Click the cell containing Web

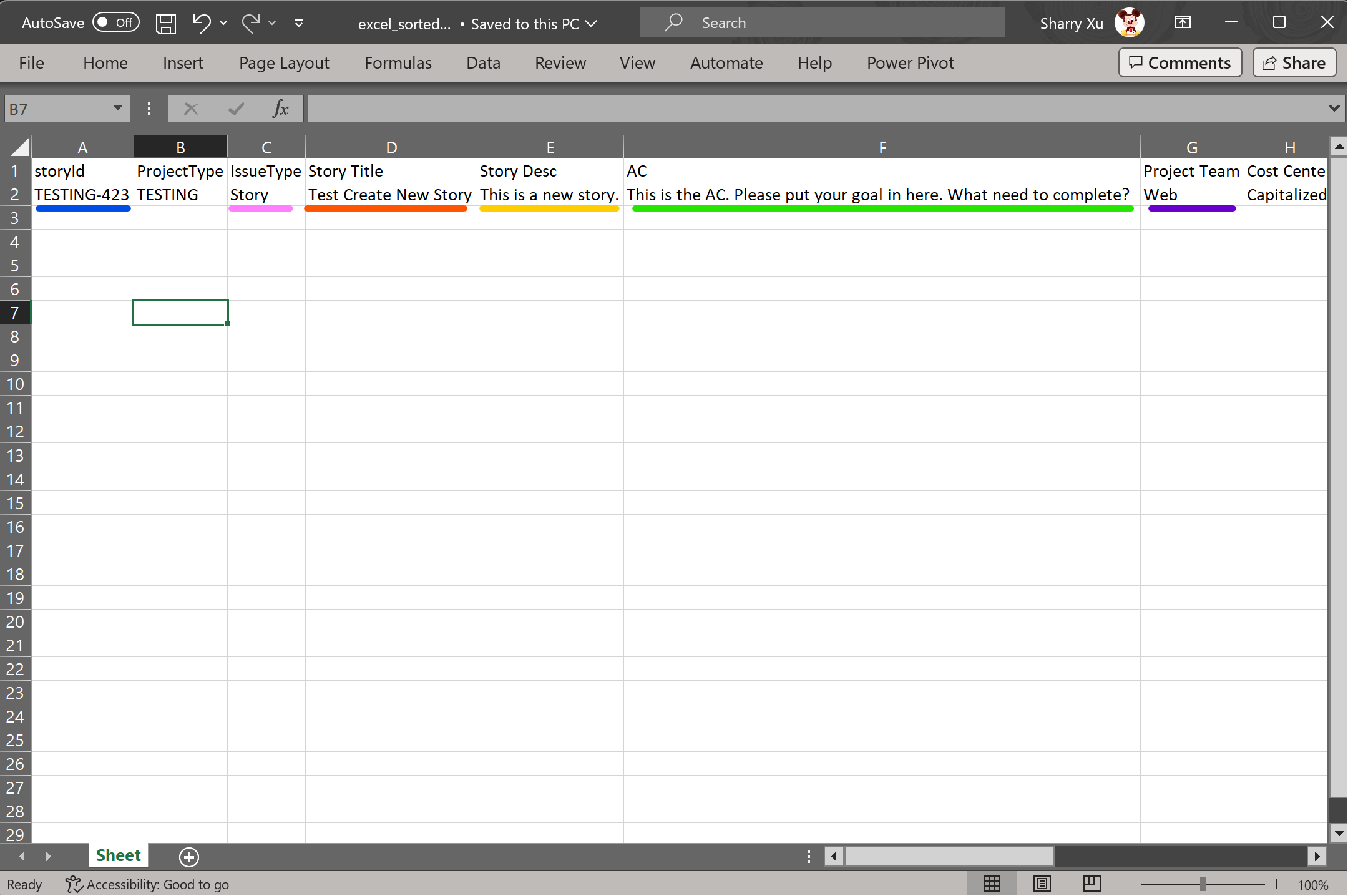coord(1192,195)
